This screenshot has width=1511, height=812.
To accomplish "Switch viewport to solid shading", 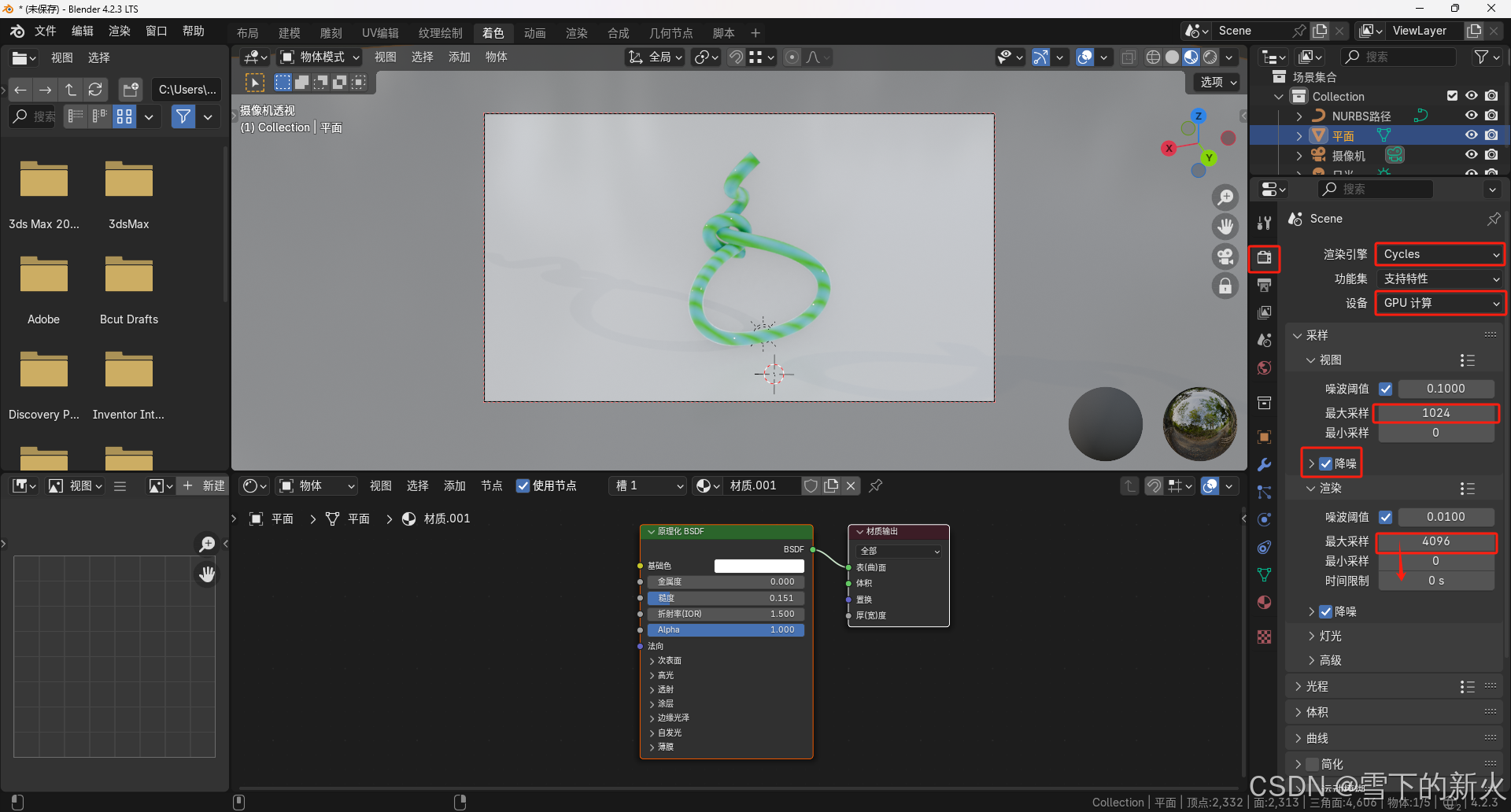I will (x=1172, y=57).
